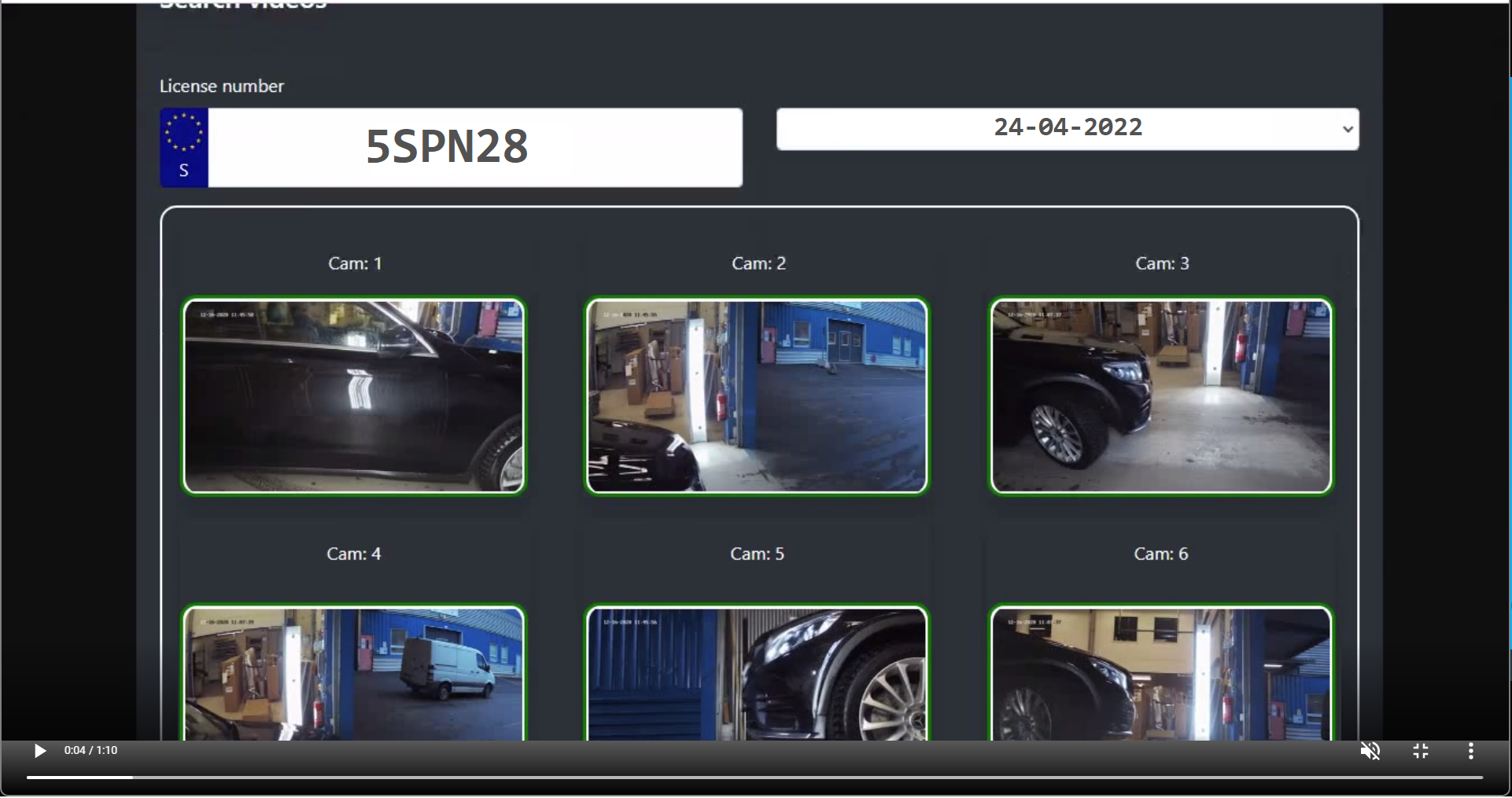
Task: Click the EU flag country badge
Action: point(184,148)
